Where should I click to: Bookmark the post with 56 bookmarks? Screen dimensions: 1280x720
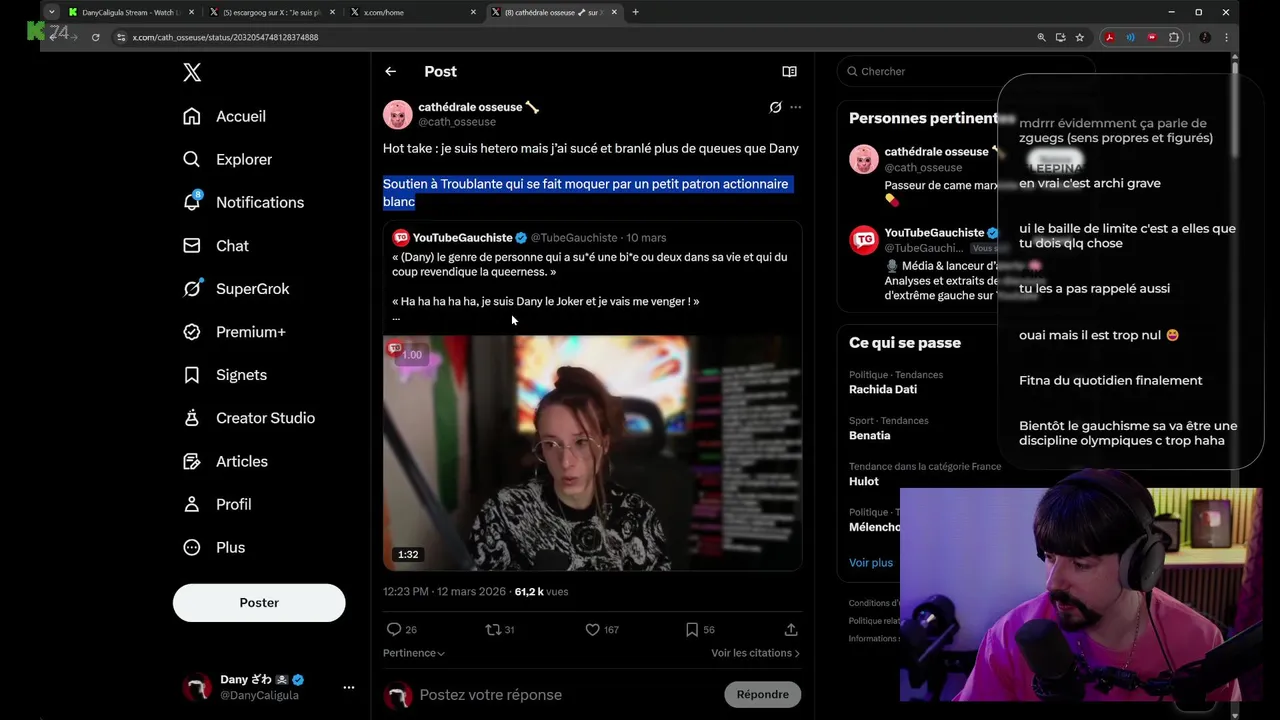700,629
